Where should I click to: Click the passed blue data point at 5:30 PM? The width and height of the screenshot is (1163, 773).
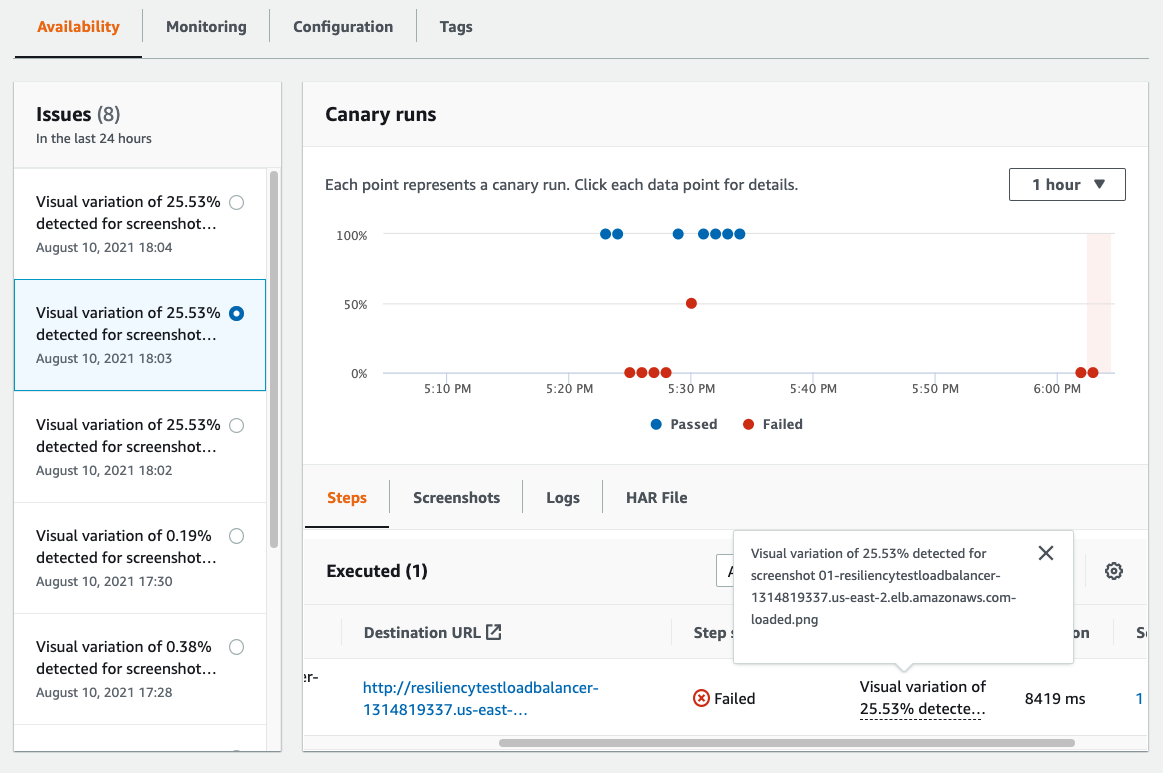click(678, 233)
